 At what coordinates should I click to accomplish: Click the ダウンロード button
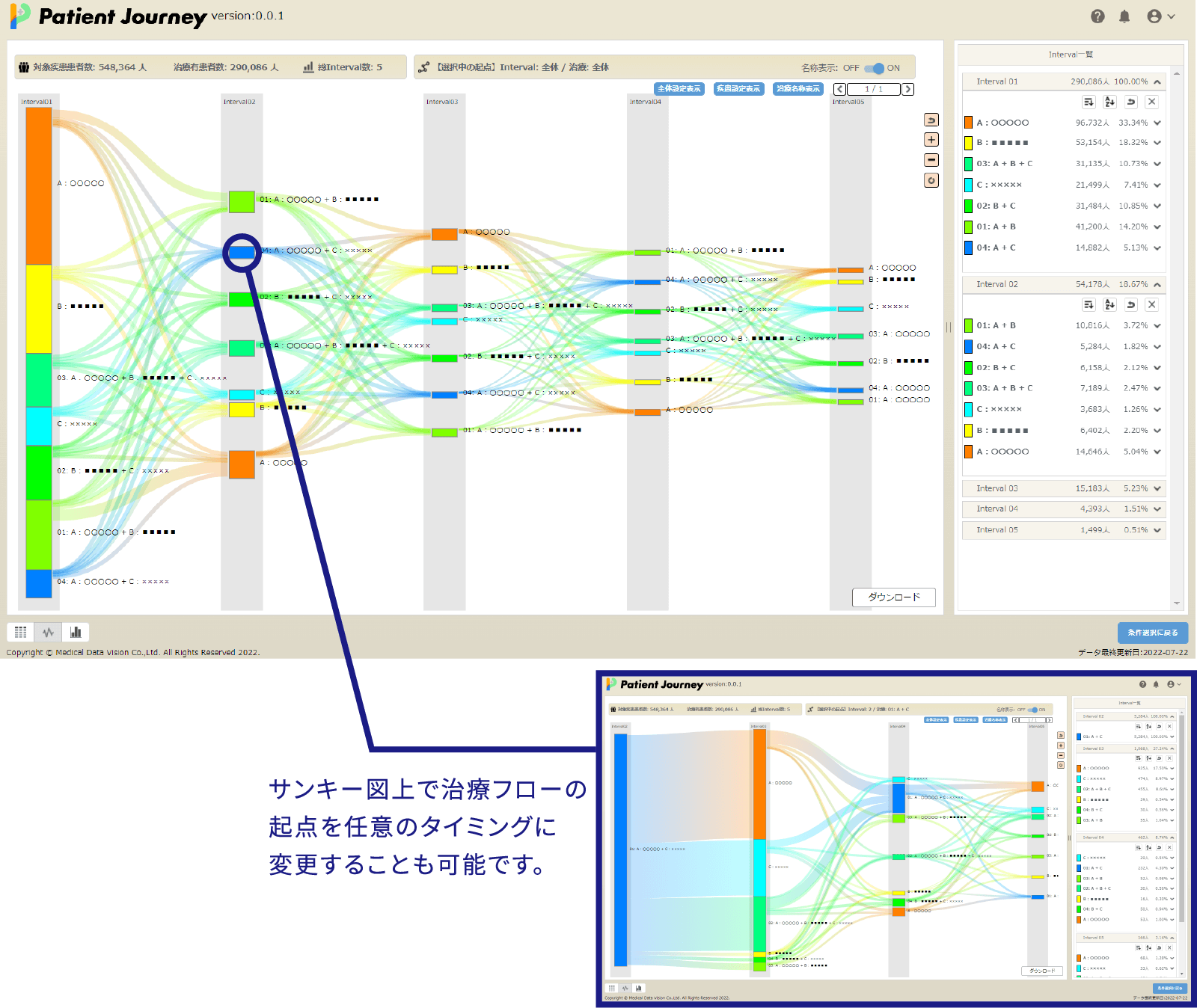(x=894, y=597)
